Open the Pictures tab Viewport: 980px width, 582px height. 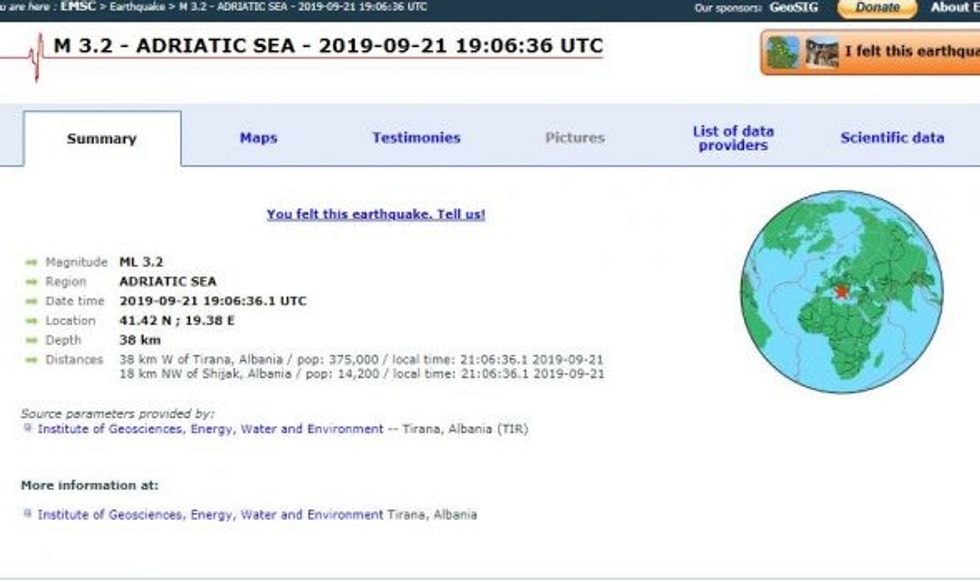point(574,138)
